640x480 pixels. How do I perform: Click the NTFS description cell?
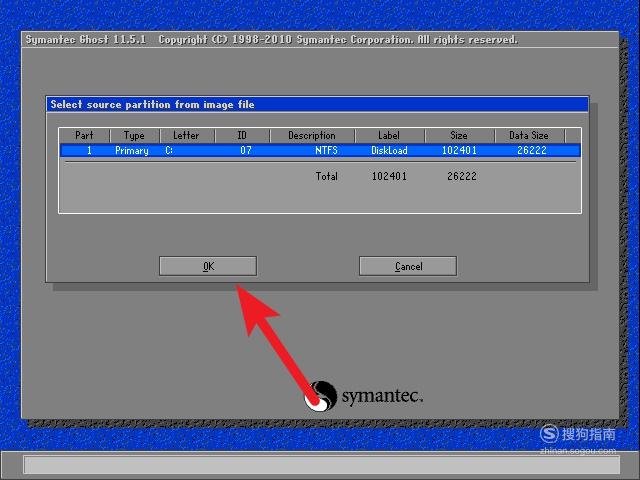point(326,150)
